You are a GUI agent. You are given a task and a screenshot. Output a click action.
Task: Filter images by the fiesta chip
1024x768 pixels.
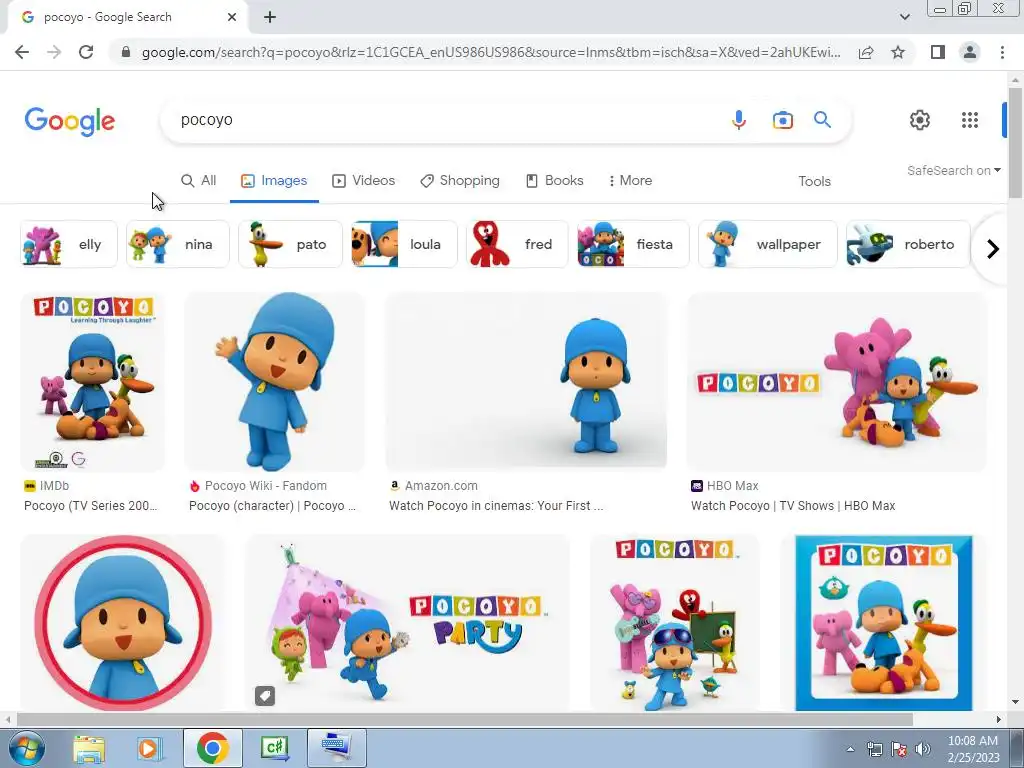pyautogui.click(x=633, y=244)
